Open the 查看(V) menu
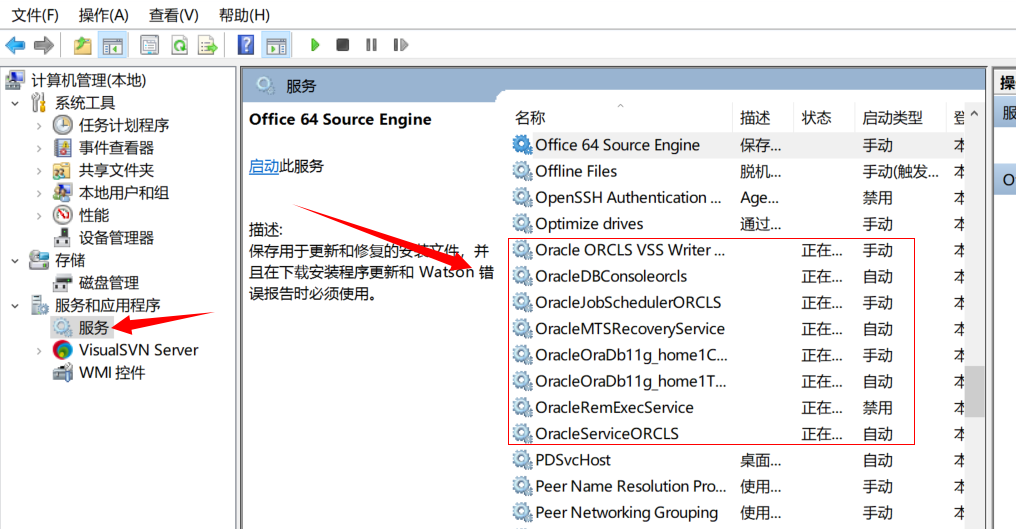This screenshot has height=529, width=1016. [x=174, y=15]
